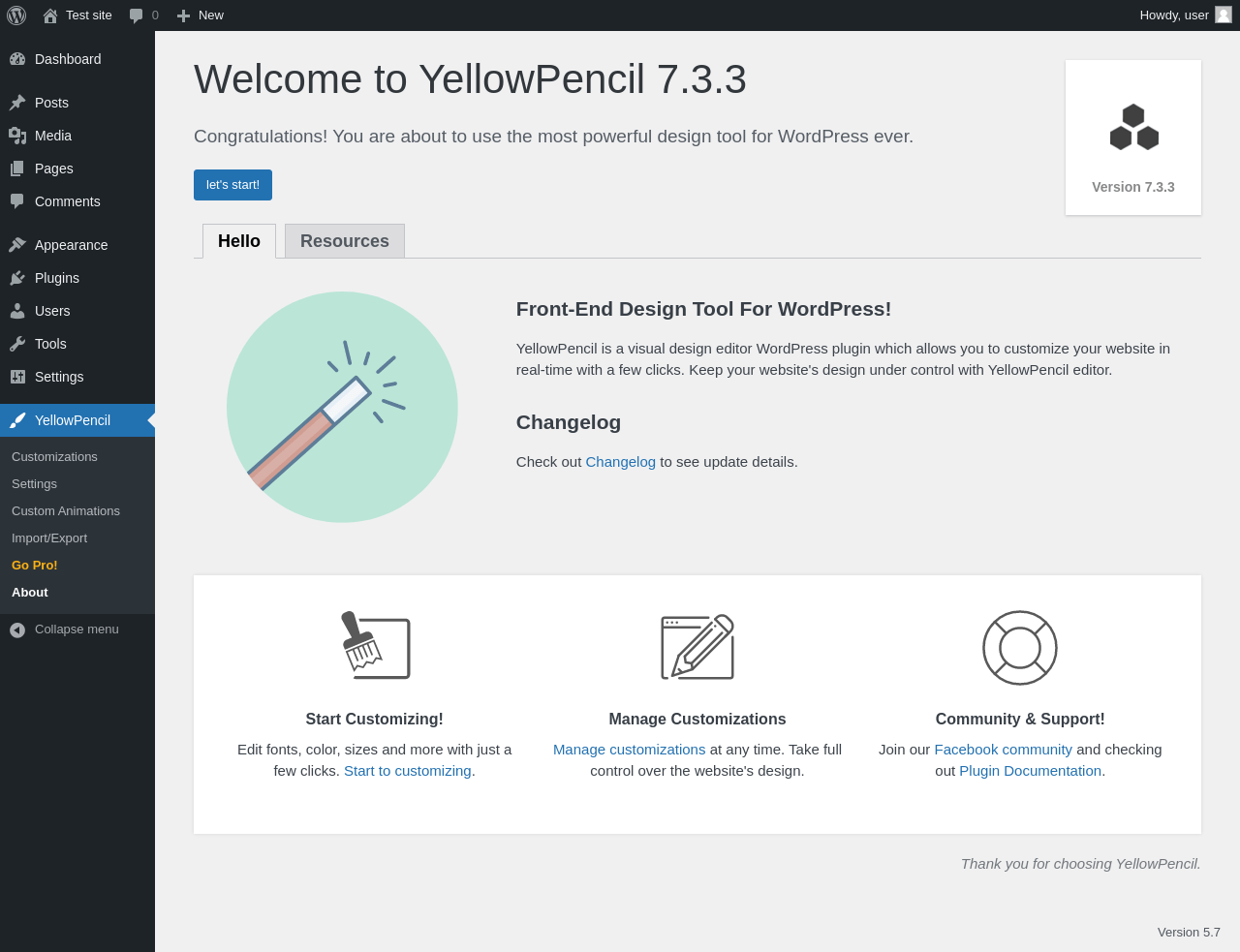
Task: Click the user avatar icon
Action: pyautogui.click(x=1224, y=15)
